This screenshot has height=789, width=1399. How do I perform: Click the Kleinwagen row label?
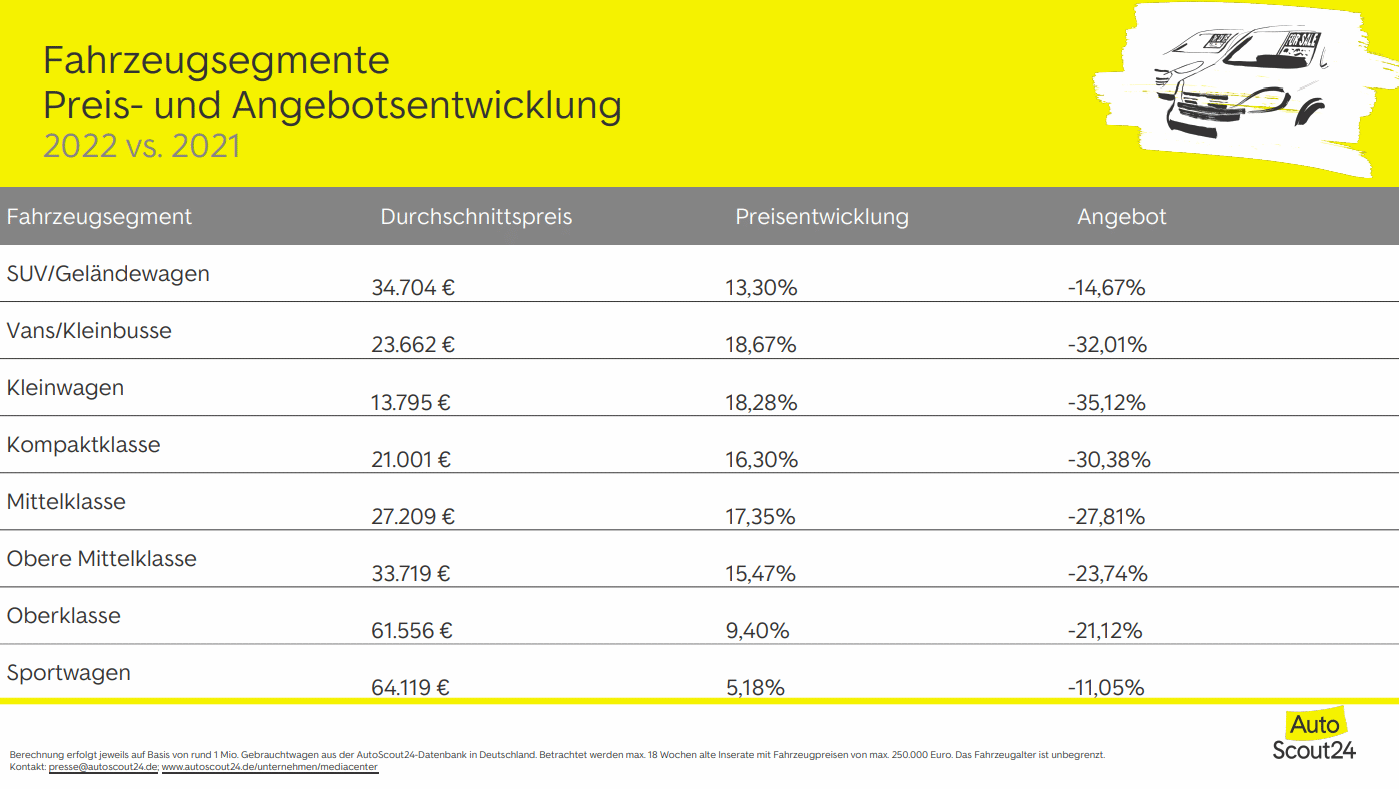65,388
